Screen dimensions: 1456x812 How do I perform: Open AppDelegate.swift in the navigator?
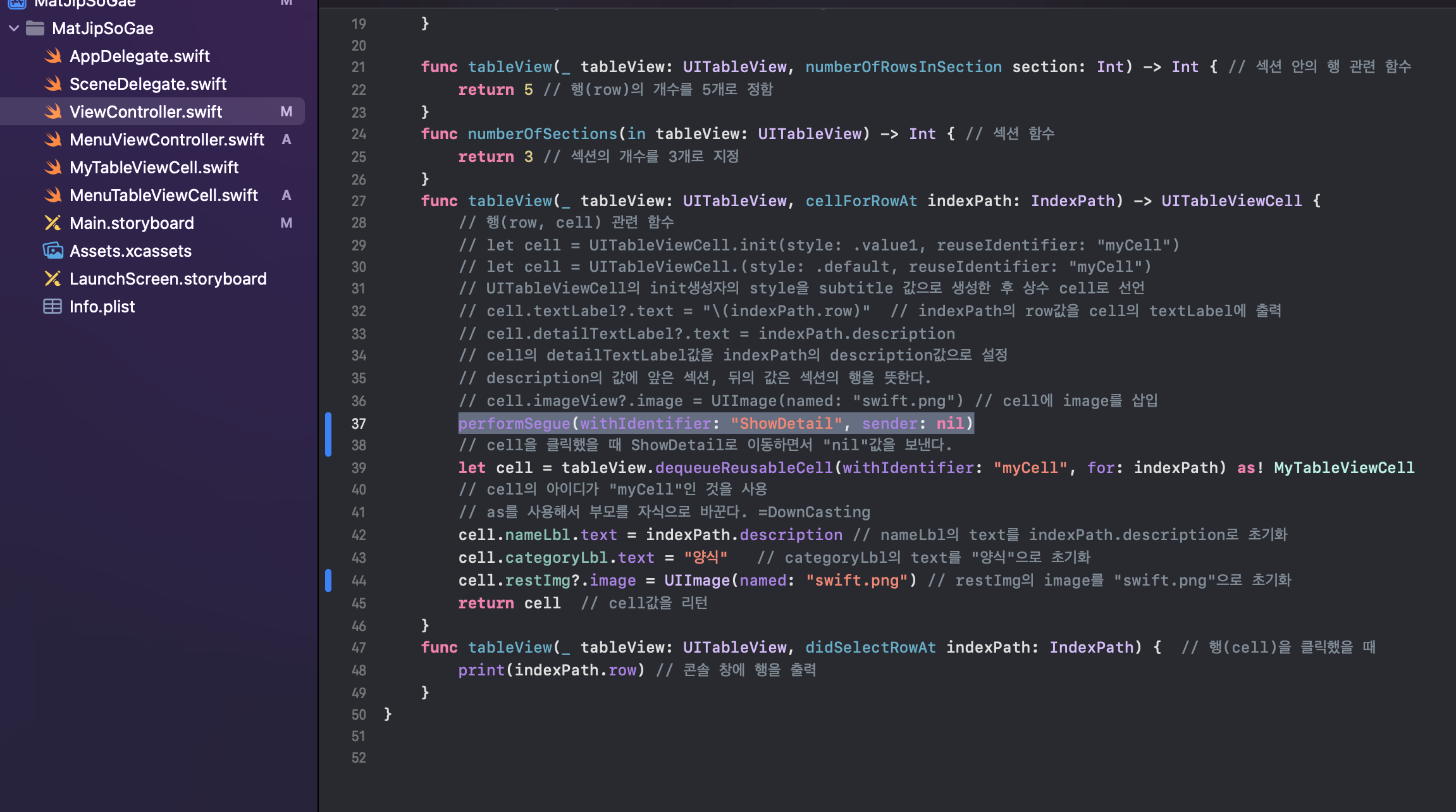point(139,56)
